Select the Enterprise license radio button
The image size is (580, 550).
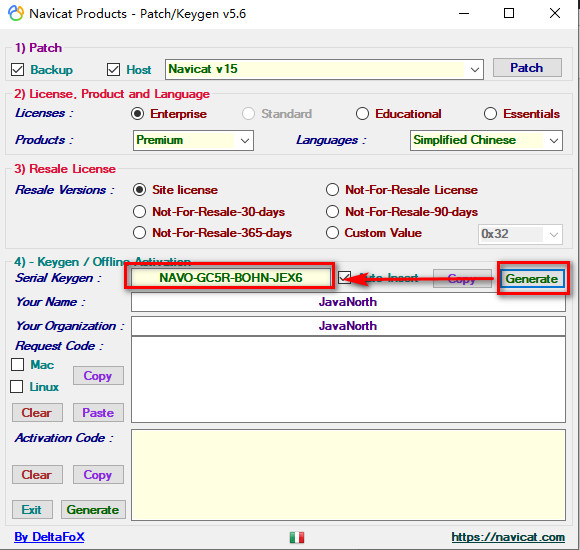[138, 114]
